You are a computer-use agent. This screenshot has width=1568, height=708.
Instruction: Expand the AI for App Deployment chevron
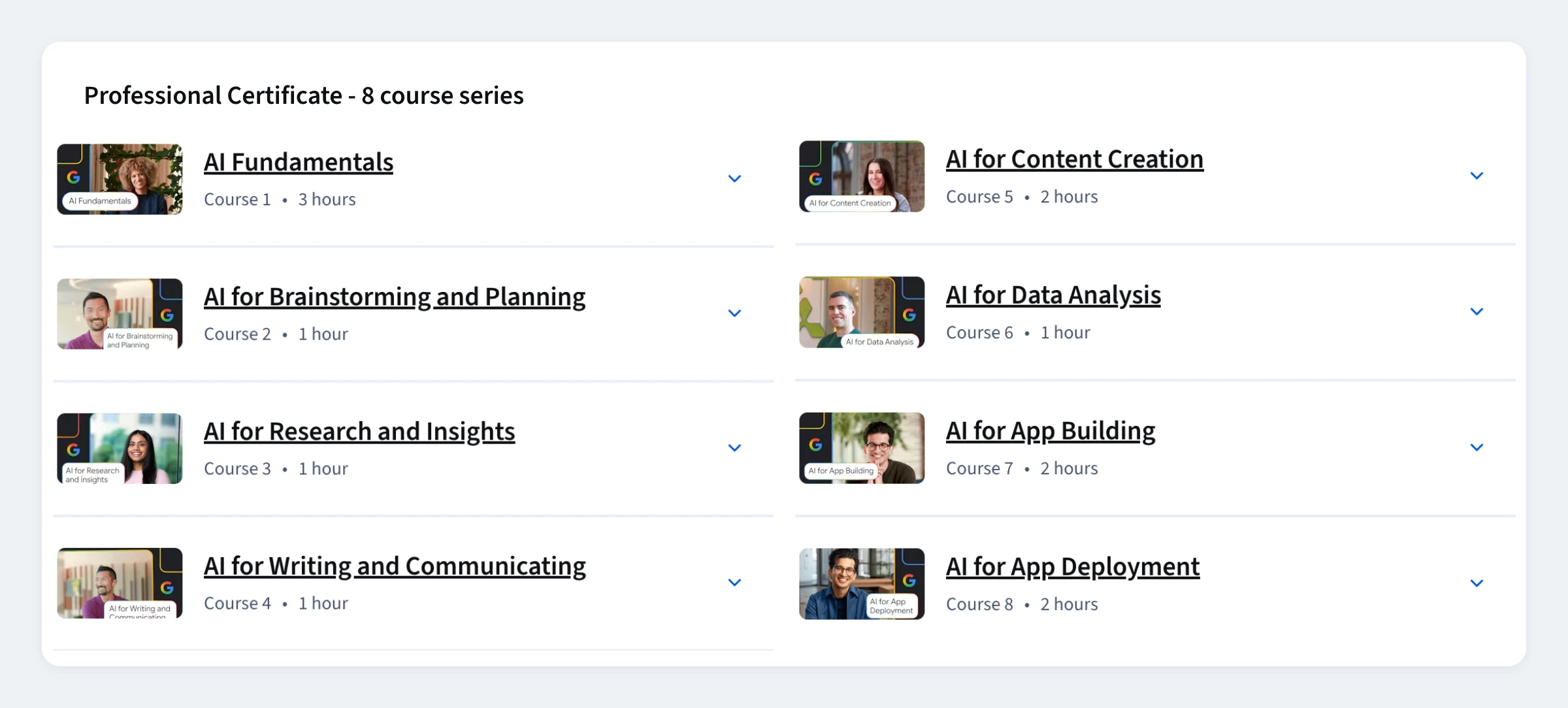(x=1477, y=583)
